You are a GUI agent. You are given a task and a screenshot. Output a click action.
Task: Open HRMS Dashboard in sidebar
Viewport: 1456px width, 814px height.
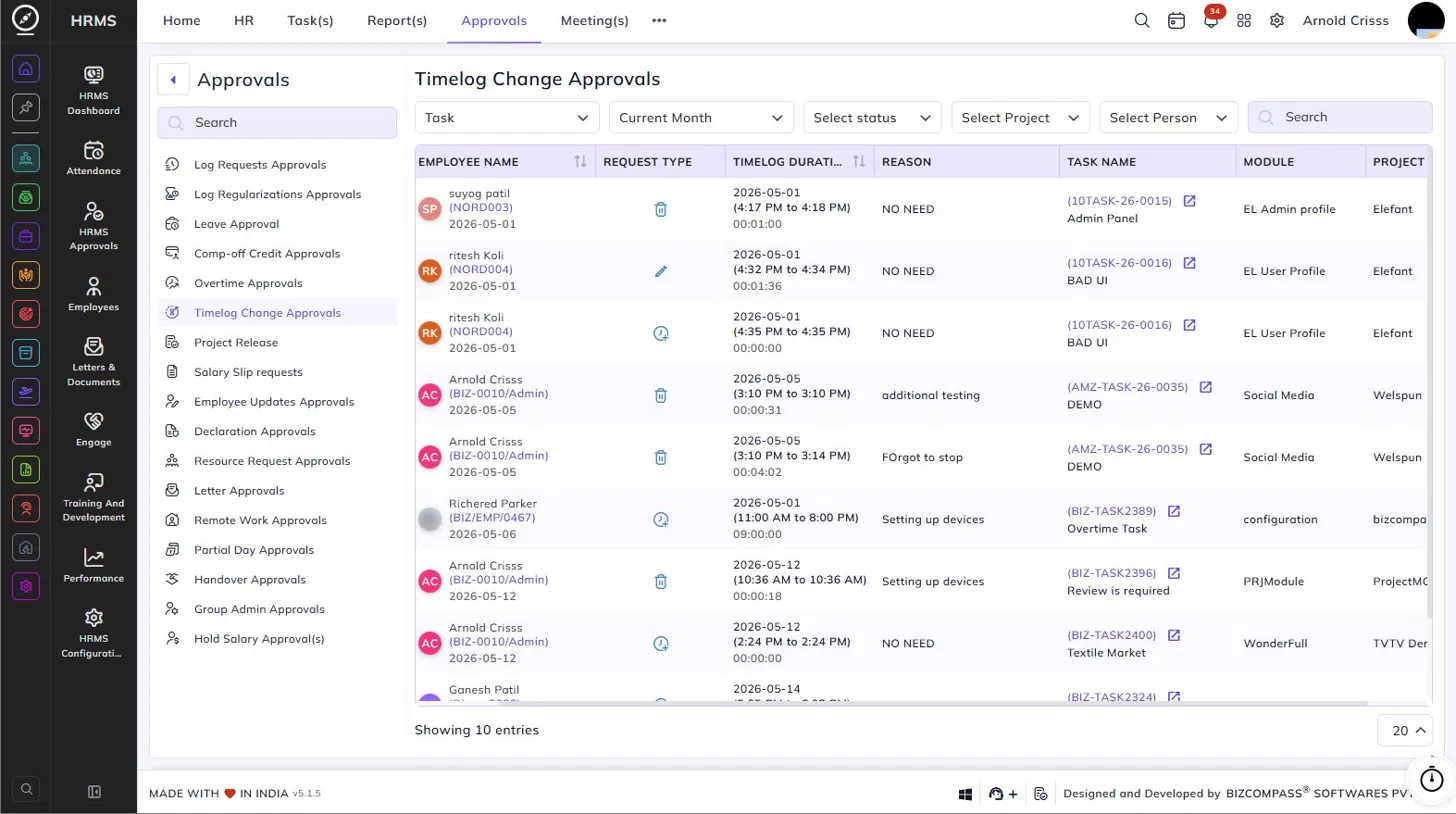point(94,90)
